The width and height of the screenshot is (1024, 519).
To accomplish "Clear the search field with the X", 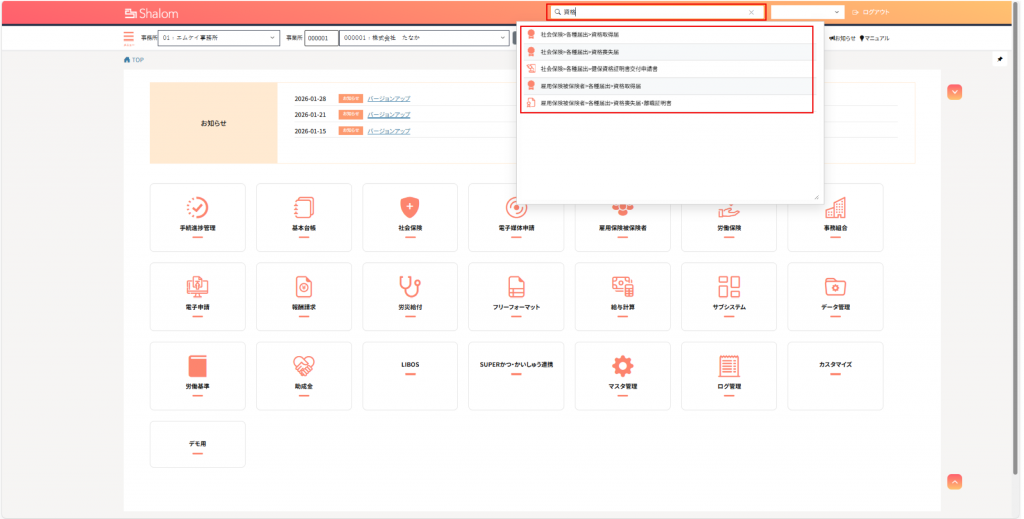I will (x=751, y=12).
